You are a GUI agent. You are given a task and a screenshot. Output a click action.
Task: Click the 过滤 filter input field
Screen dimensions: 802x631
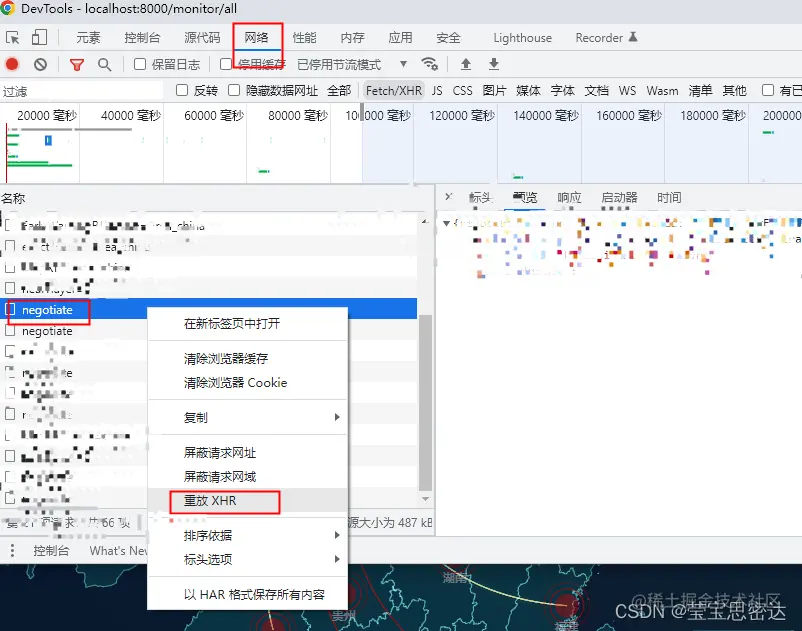point(82,91)
